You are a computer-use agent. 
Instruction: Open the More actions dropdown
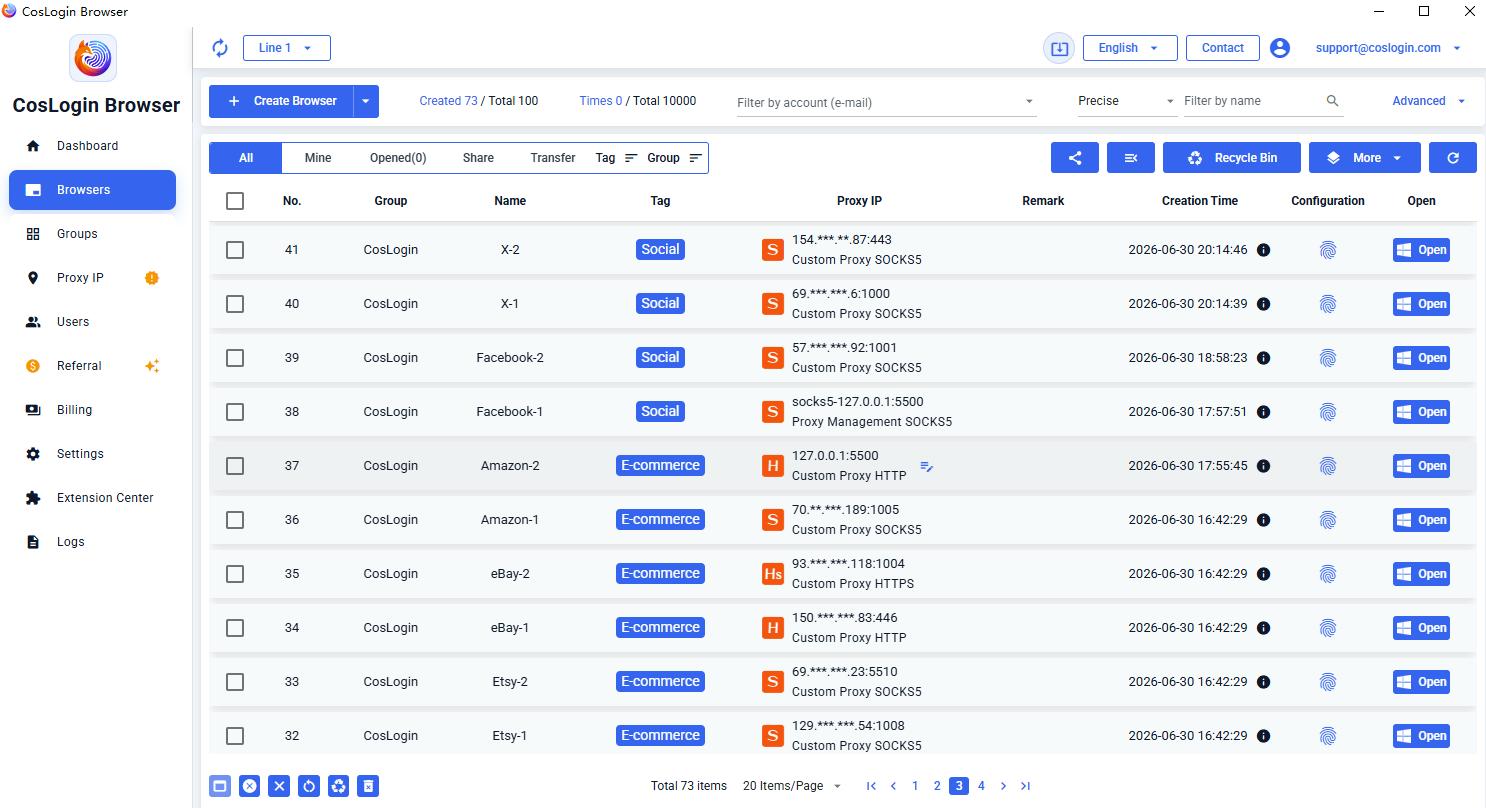1365,158
